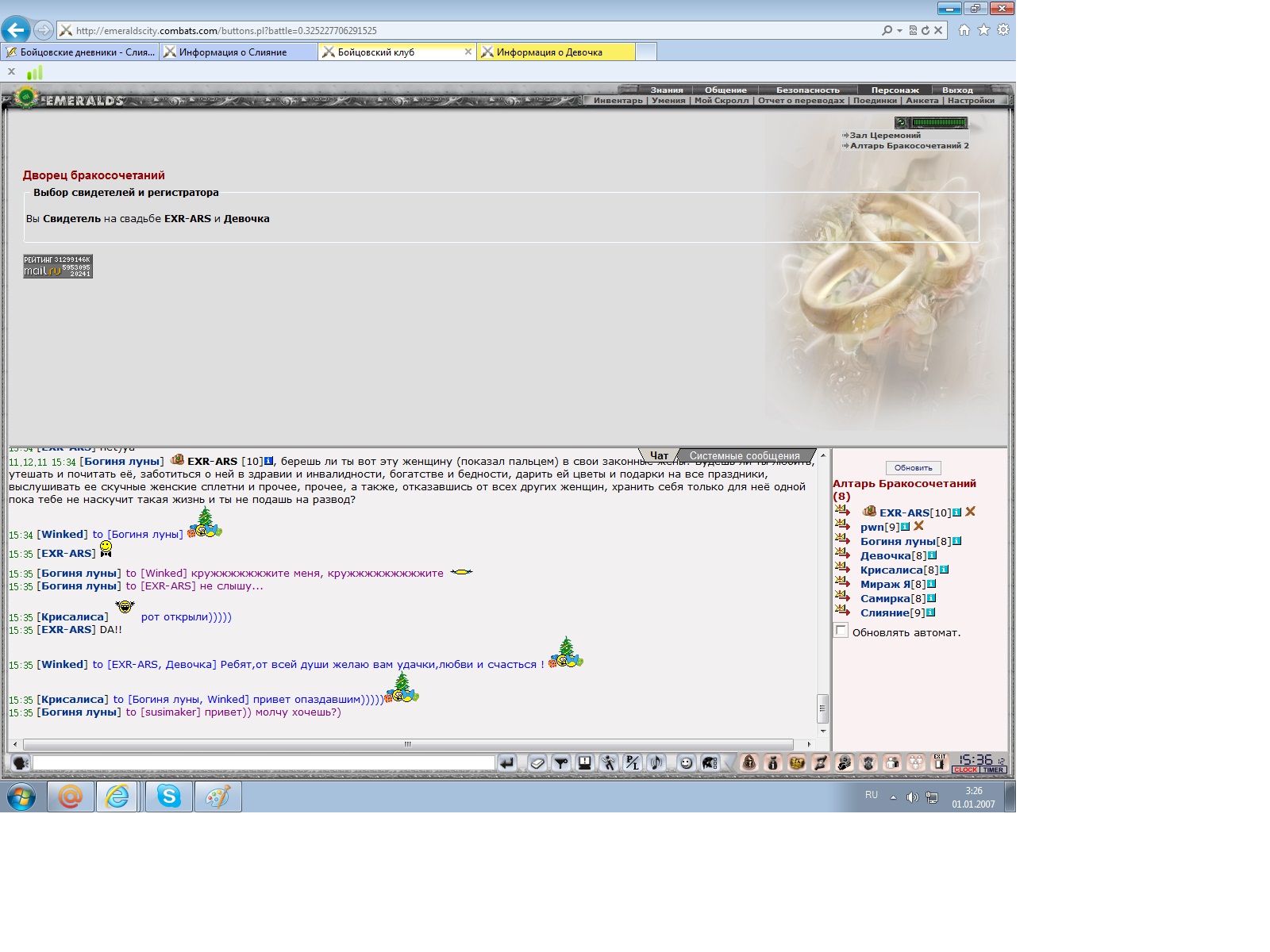Screen dimensions: 1270x952
Task: Open the Отчет о переводах link
Action: 801,101
